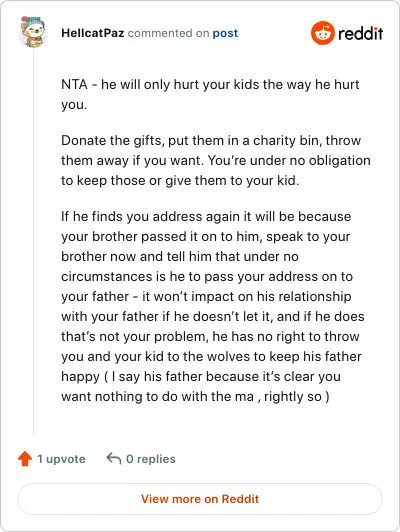Viewport: 400px width, 532px height.
Task: Follow the blue "post" link
Action: (x=225, y=33)
